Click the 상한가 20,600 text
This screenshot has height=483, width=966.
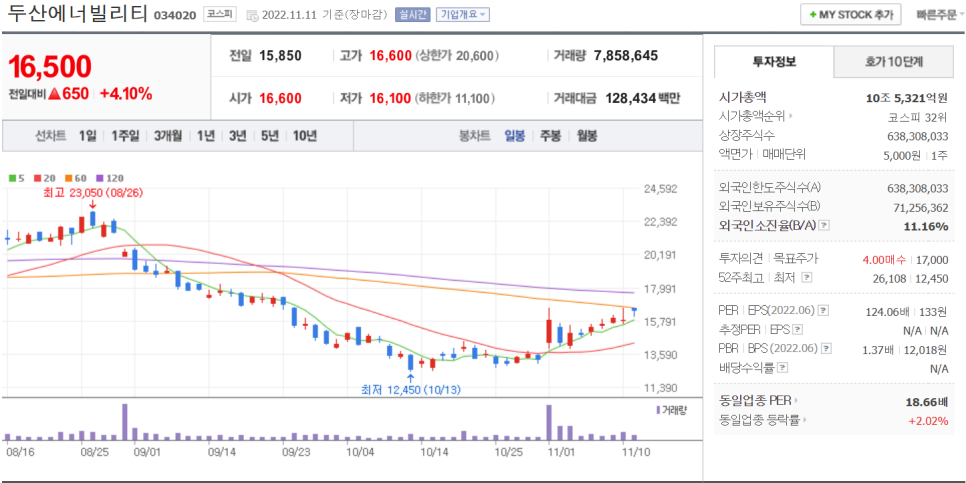tap(457, 56)
